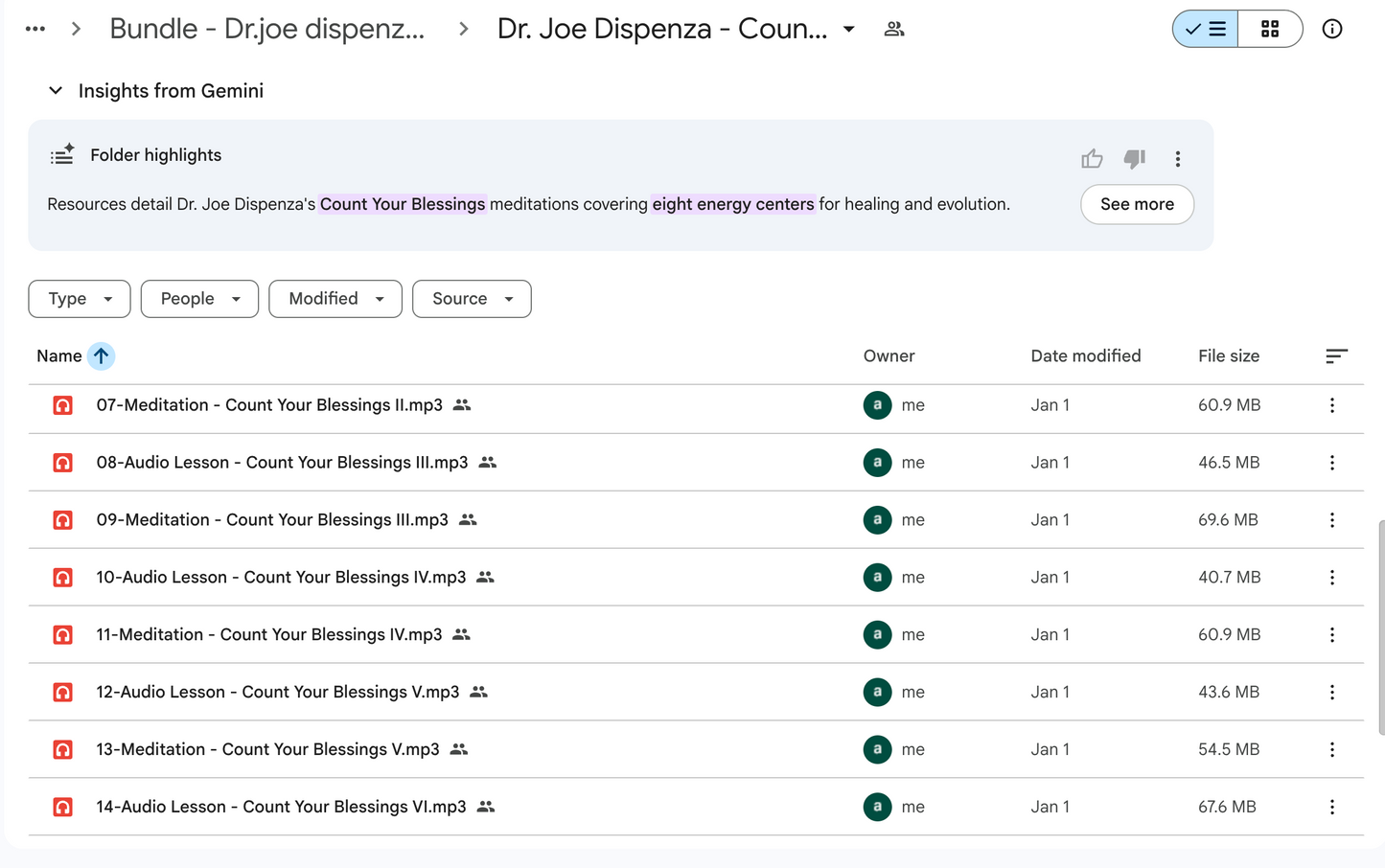The width and height of the screenshot is (1385, 868).
Task: Open the Source filter chip
Action: point(472,299)
